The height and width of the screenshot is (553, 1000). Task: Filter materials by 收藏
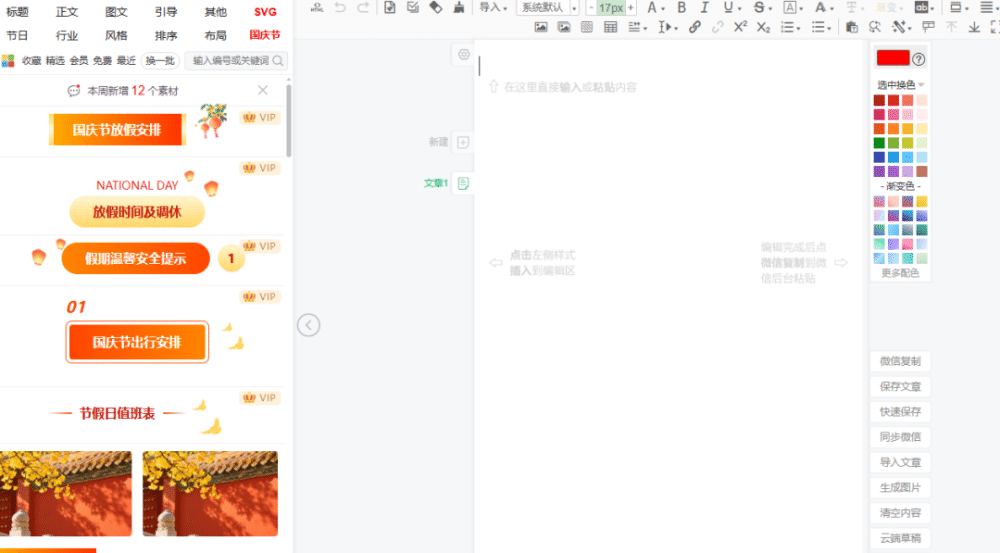[31, 61]
